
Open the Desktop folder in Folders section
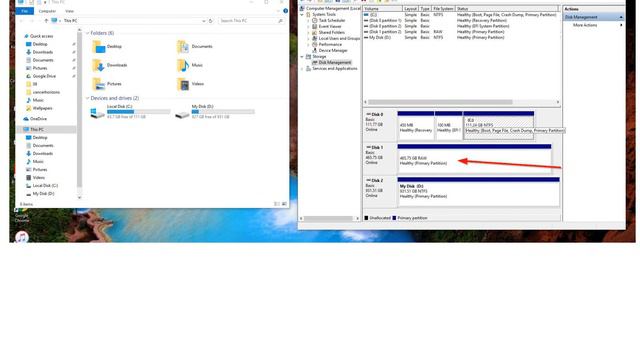(107, 47)
